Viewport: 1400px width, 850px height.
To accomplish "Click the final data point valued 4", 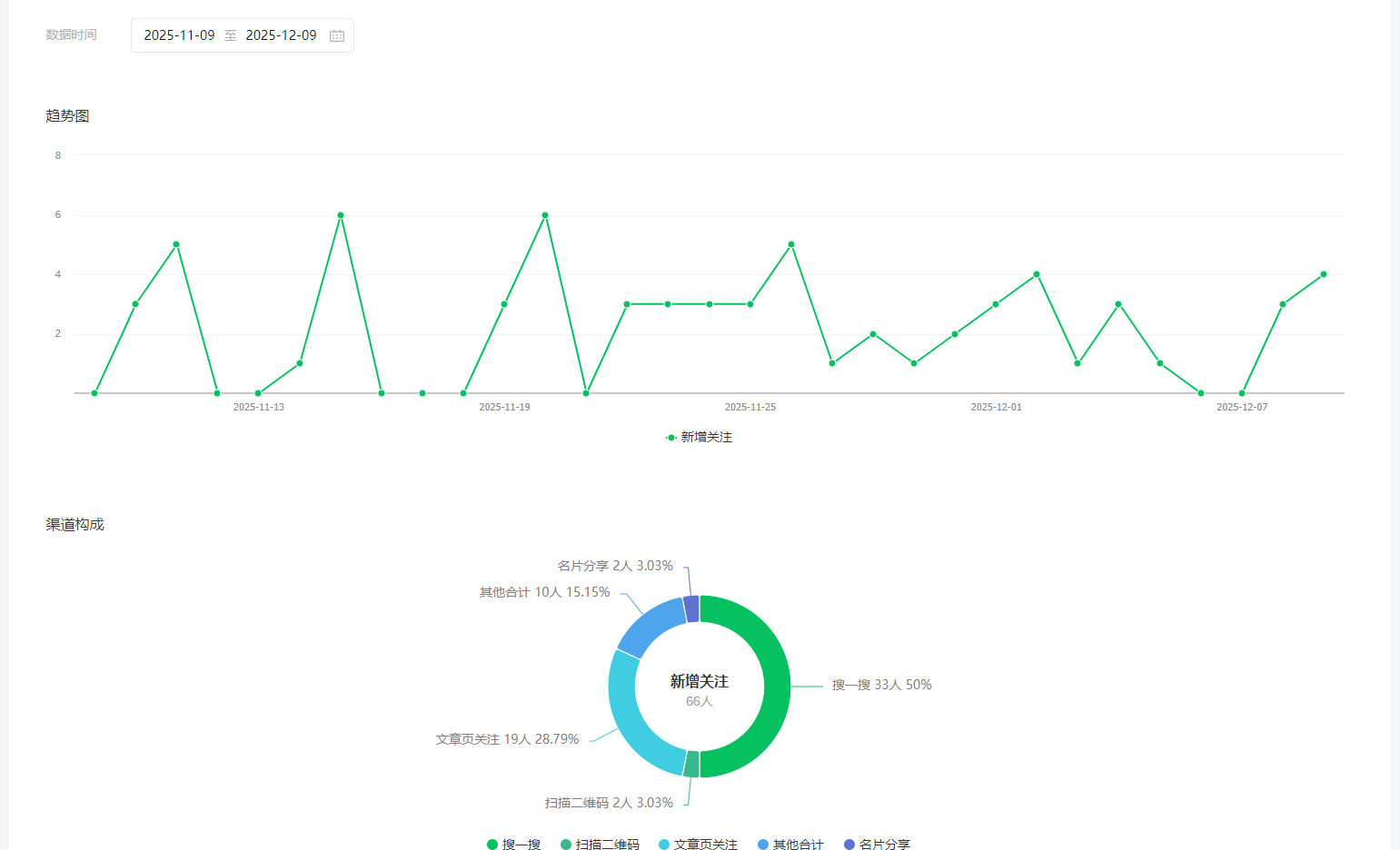I will pyautogui.click(x=1324, y=274).
